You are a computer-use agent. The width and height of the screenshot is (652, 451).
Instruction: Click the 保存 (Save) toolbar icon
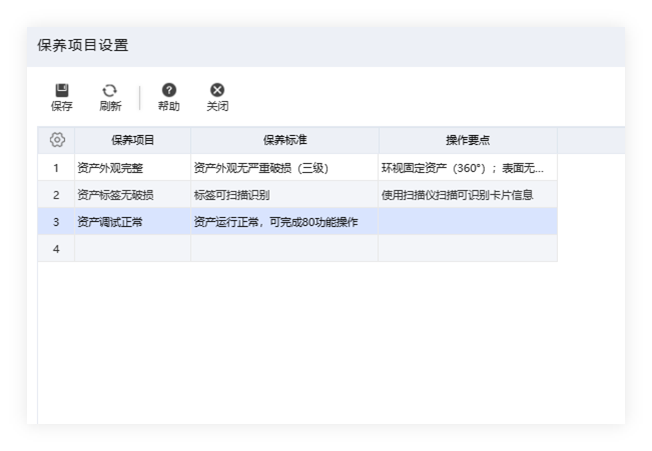pos(62,96)
